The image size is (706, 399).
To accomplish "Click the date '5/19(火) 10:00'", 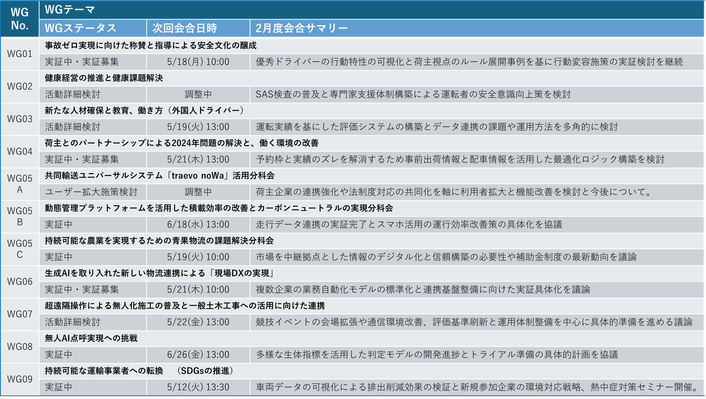I will click(x=198, y=257).
